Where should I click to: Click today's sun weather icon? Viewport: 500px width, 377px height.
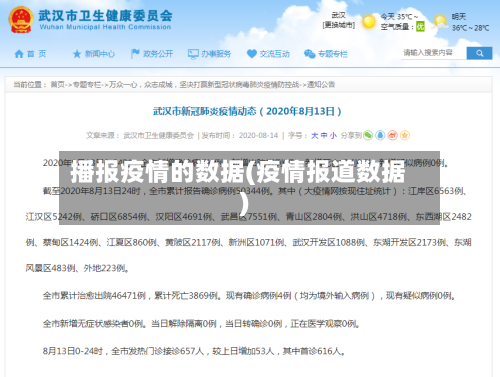pos(369,22)
